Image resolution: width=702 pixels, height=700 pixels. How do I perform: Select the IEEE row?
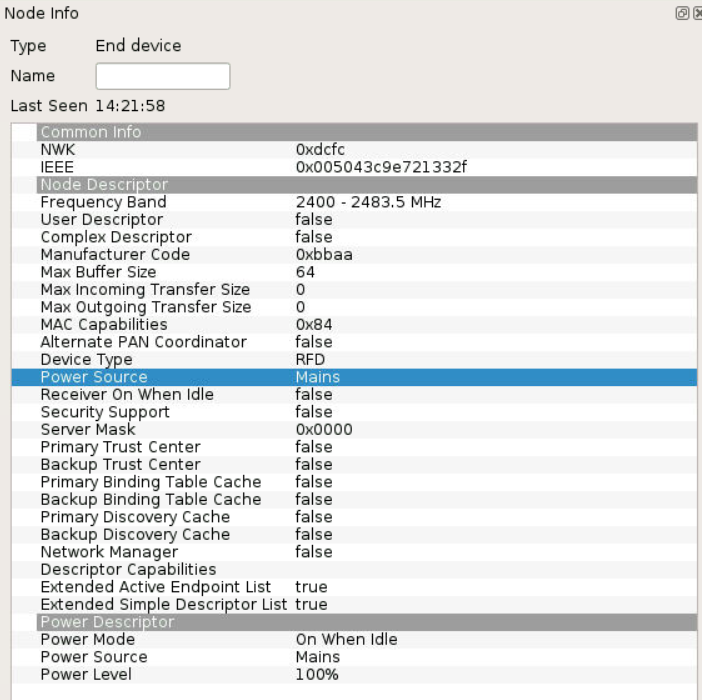[355, 167]
